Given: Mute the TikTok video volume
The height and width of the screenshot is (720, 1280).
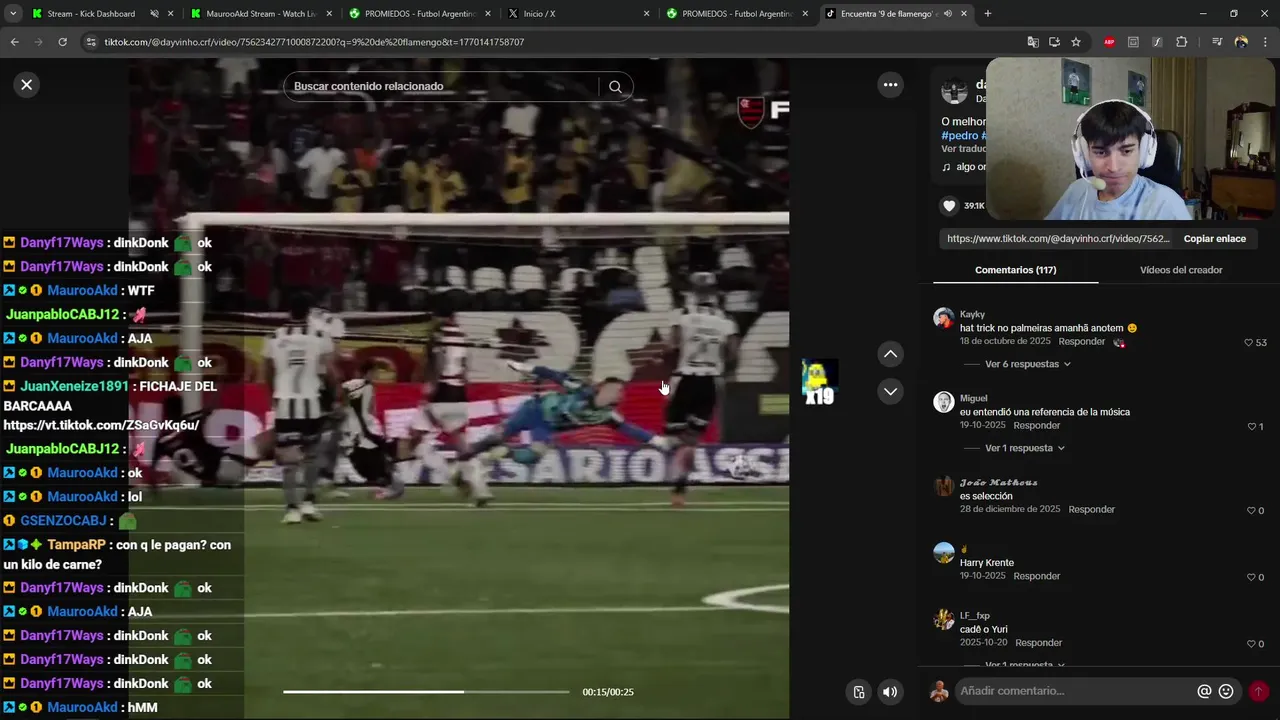Looking at the screenshot, I should (x=890, y=692).
